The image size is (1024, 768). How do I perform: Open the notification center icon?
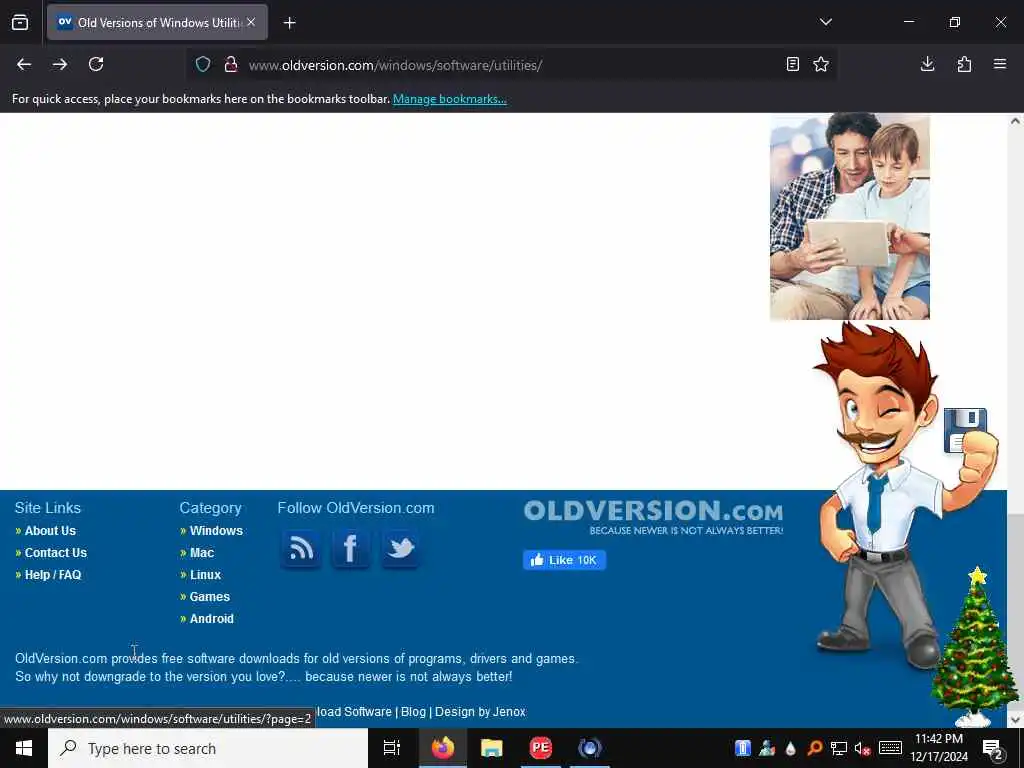(x=993, y=748)
